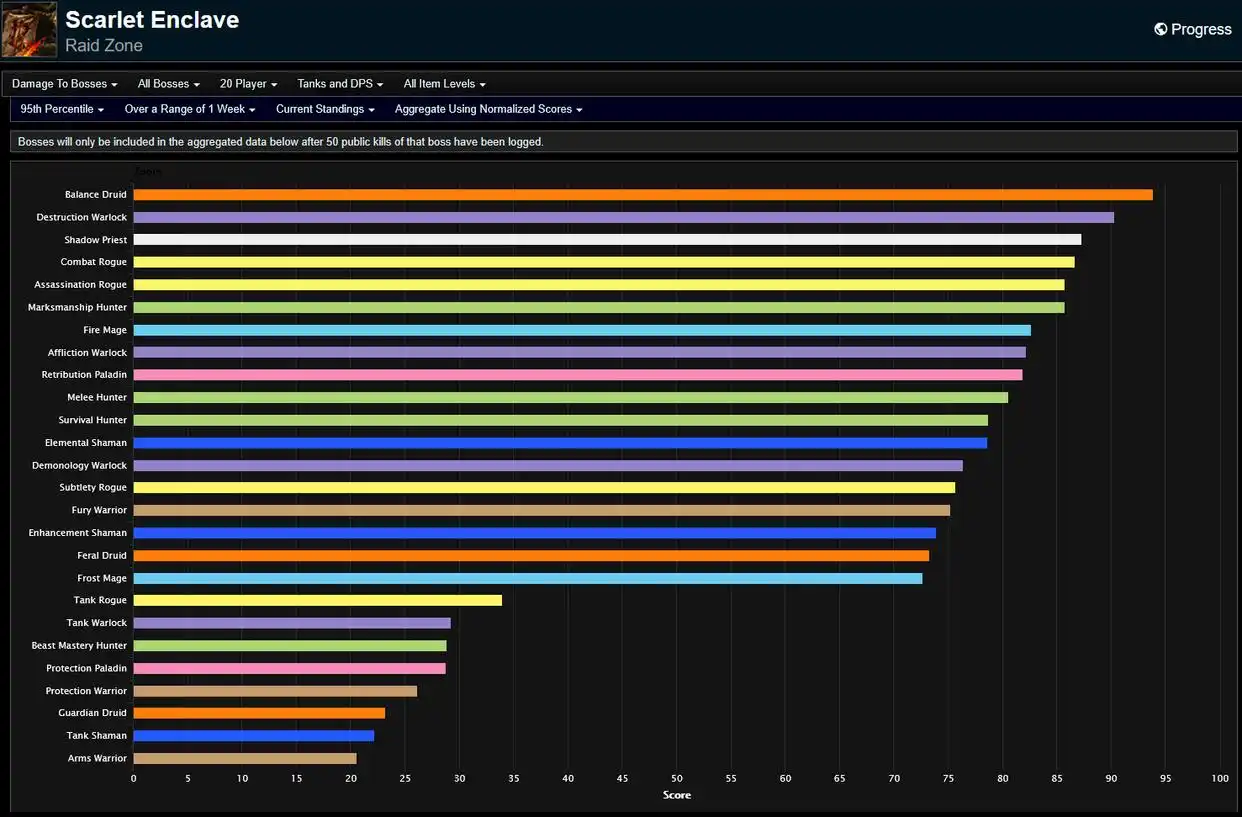
Task: Click the Scarlet Enclave title
Action: tap(152, 19)
